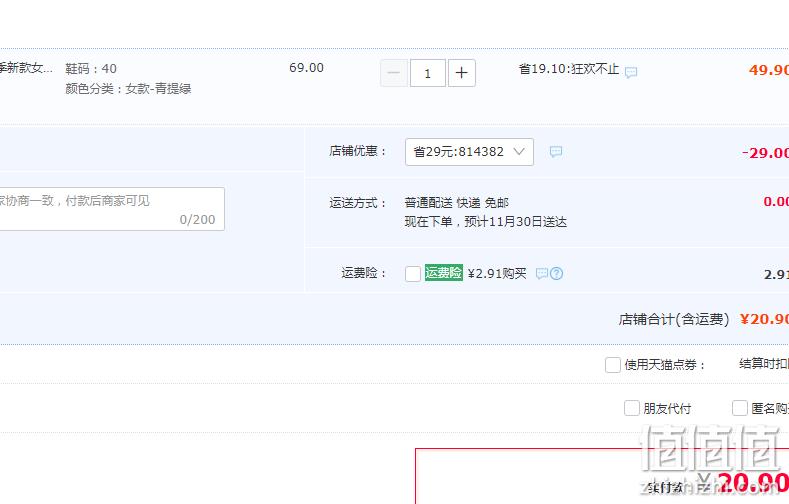
Task: Enable the 匿名购买 checkbox
Action: point(740,408)
